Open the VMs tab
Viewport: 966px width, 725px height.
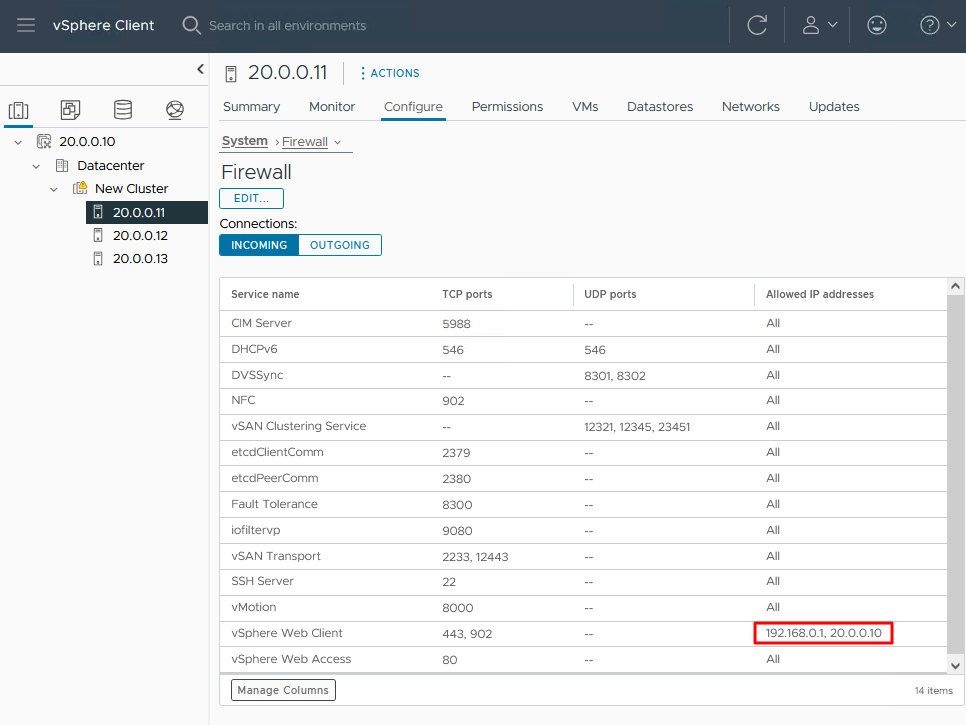point(585,107)
